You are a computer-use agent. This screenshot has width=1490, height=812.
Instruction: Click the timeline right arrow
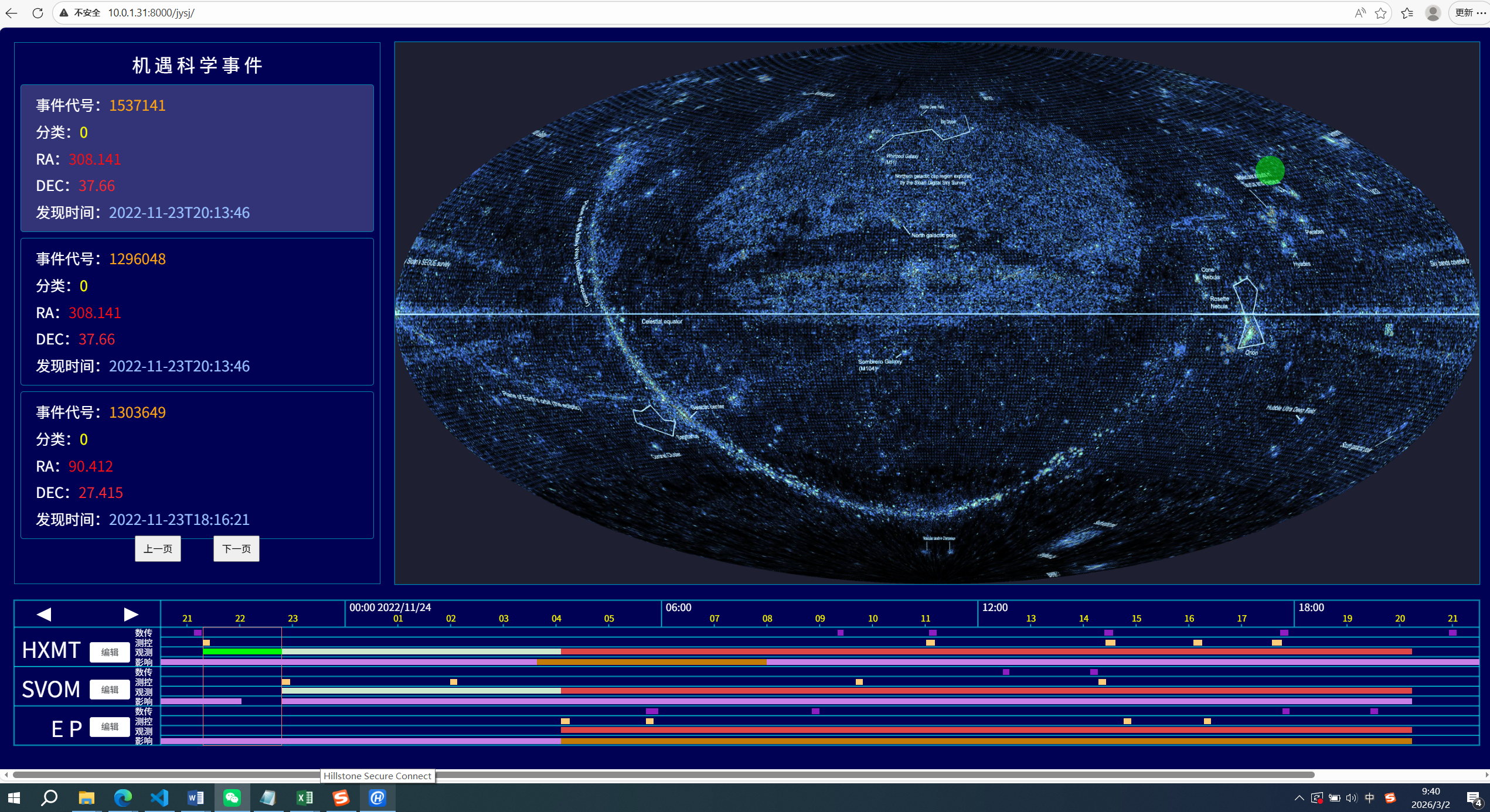[131, 614]
